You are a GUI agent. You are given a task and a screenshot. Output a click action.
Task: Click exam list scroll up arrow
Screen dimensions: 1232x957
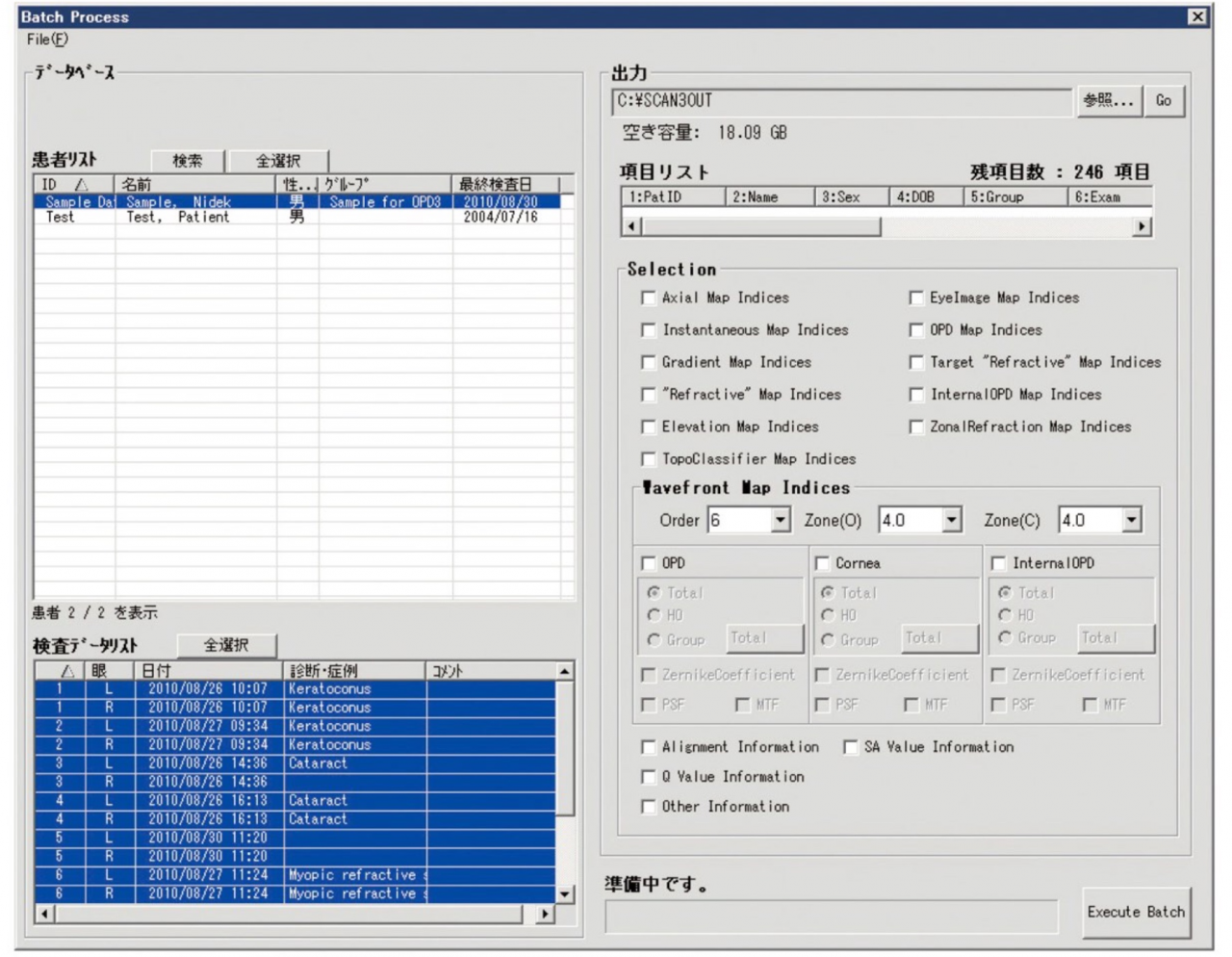click(565, 671)
